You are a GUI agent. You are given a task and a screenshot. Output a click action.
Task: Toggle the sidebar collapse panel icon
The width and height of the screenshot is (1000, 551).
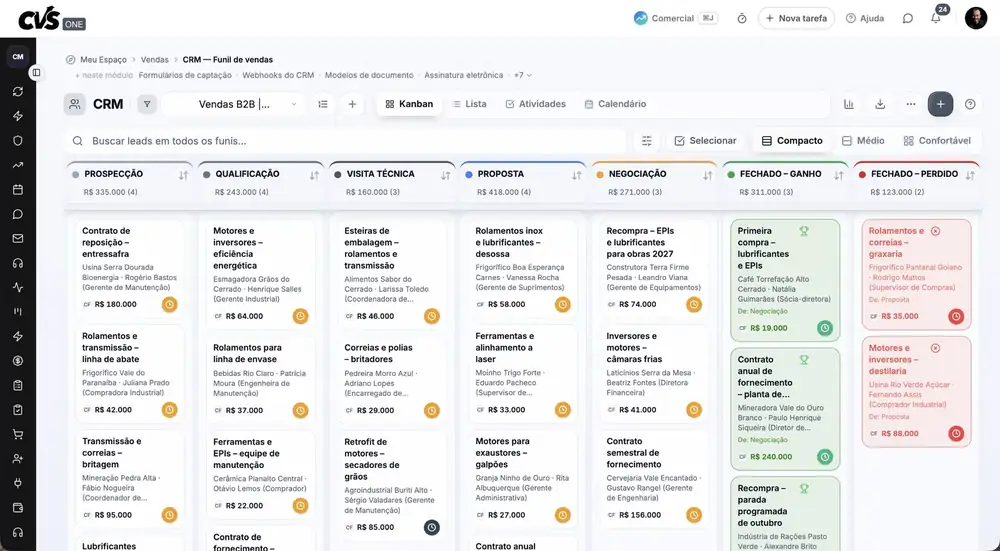point(36,73)
